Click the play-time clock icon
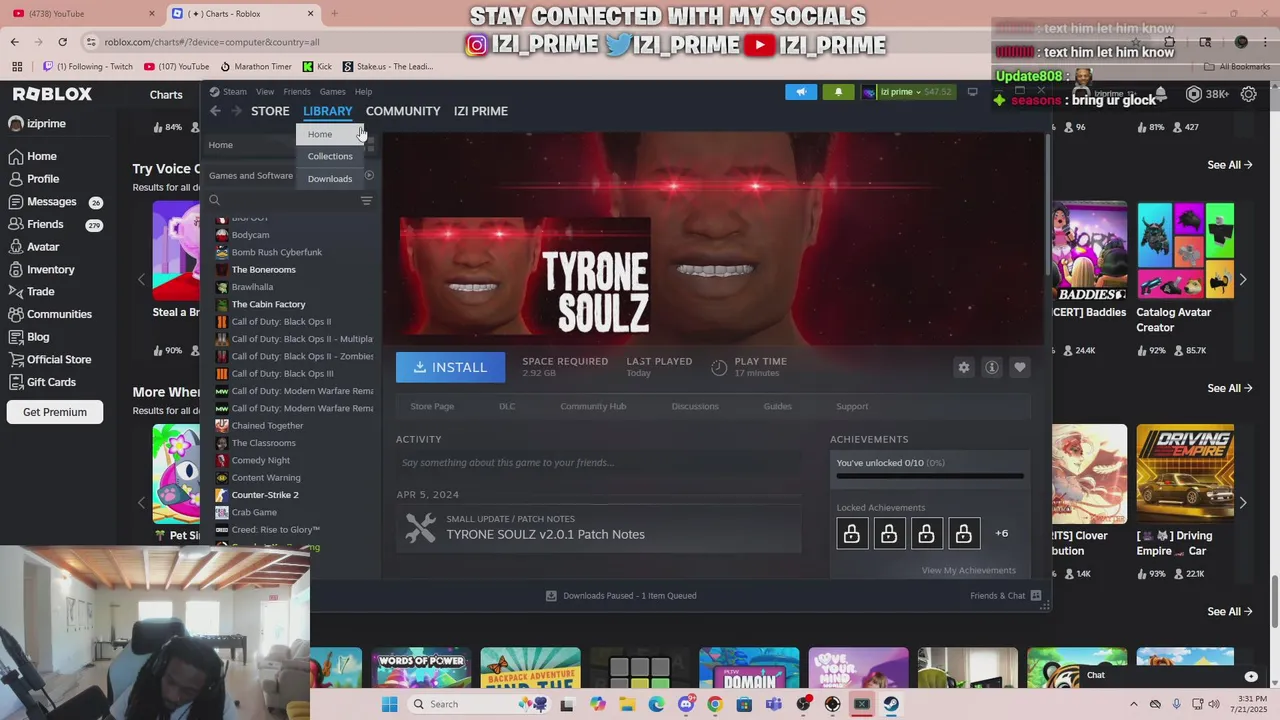The width and height of the screenshot is (1280, 720). click(x=718, y=367)
